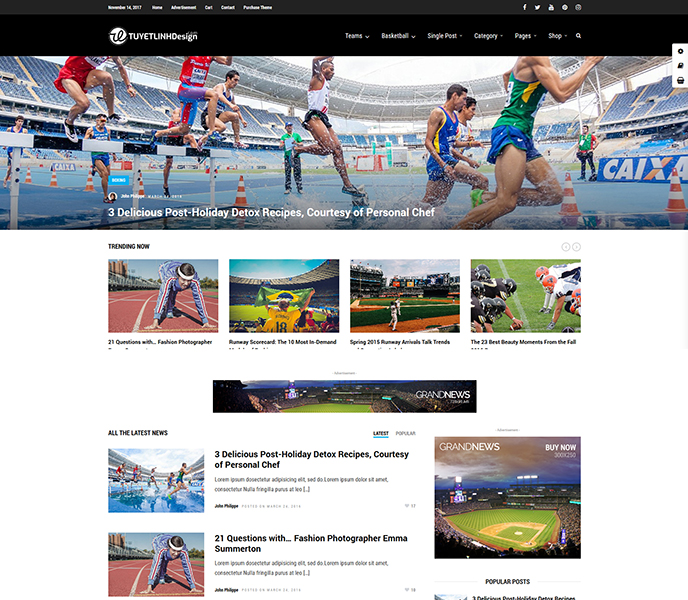Switch to the Popular news tab

405,434
